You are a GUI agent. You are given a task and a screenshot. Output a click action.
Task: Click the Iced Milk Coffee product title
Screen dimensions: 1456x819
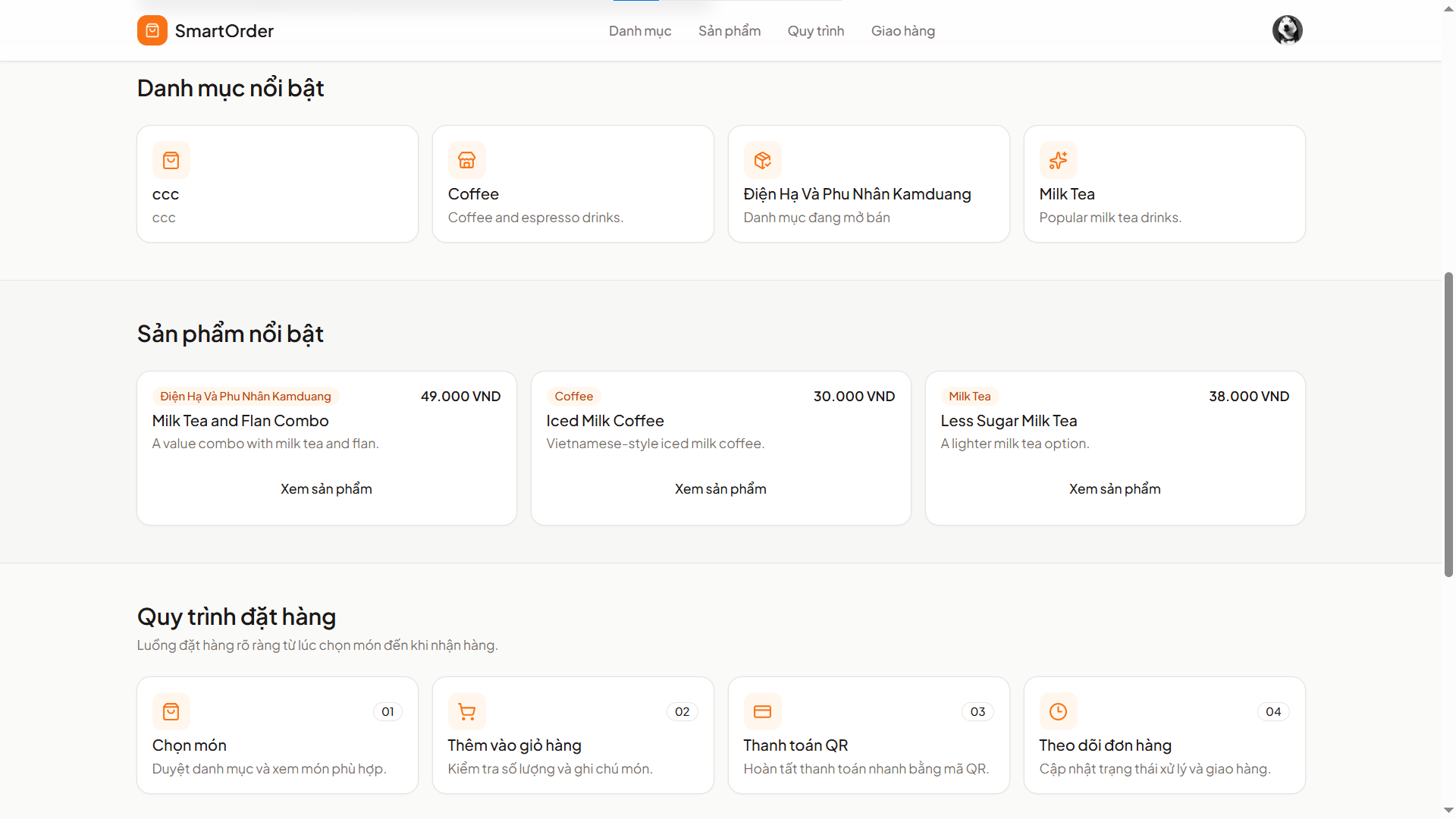point(605,421)
